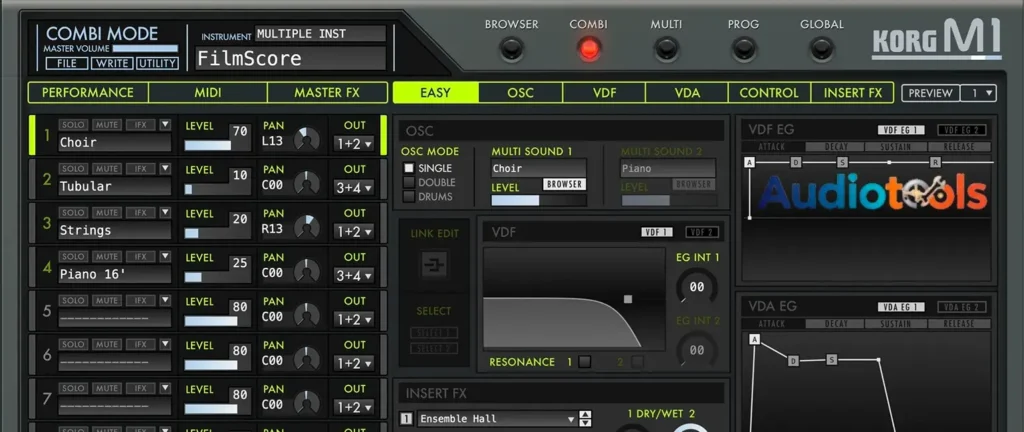1024x432 pixels.
Task: Step the Insert FX effect selector arrows
Action: coord(586,419)
